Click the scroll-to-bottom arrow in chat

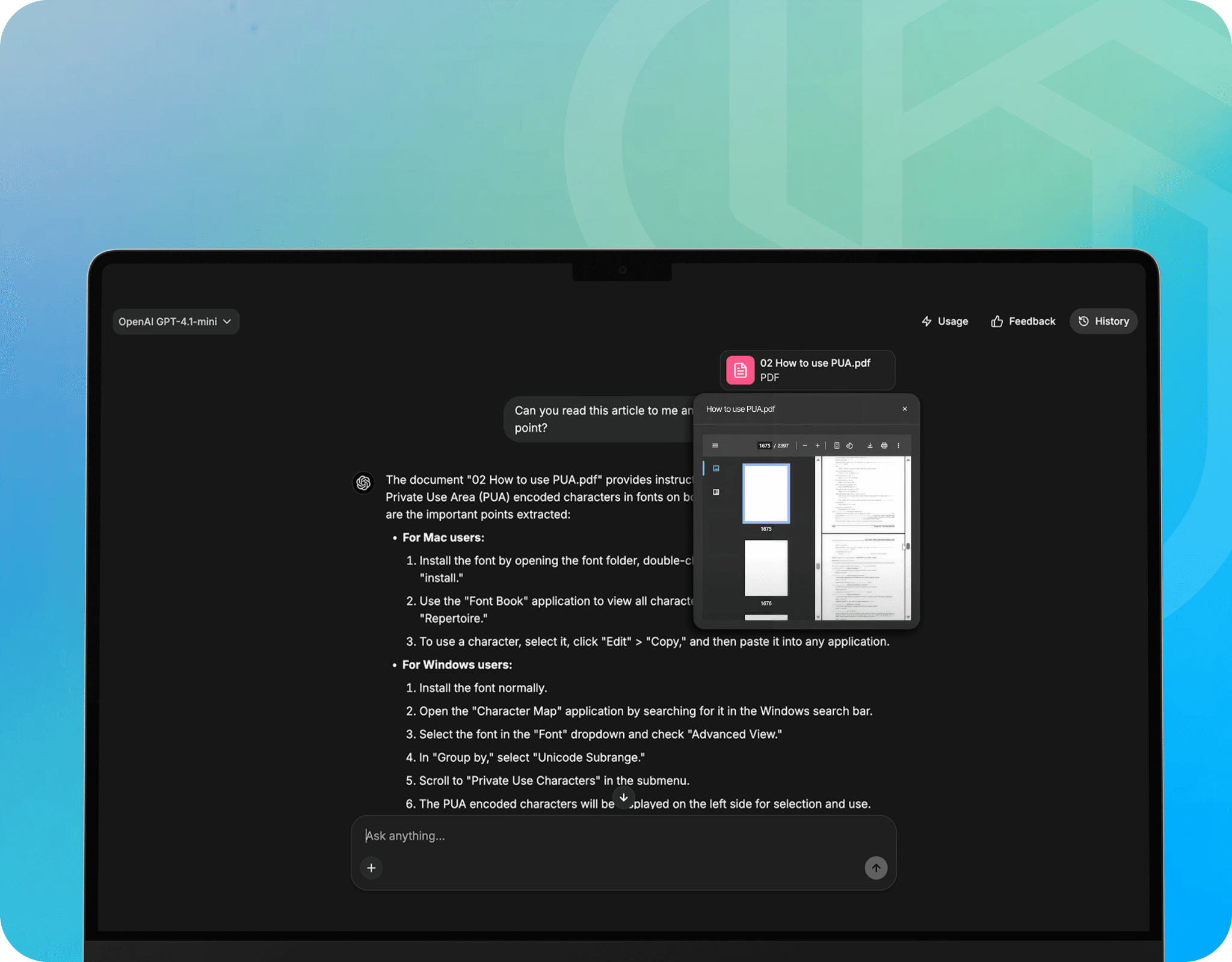624,797
